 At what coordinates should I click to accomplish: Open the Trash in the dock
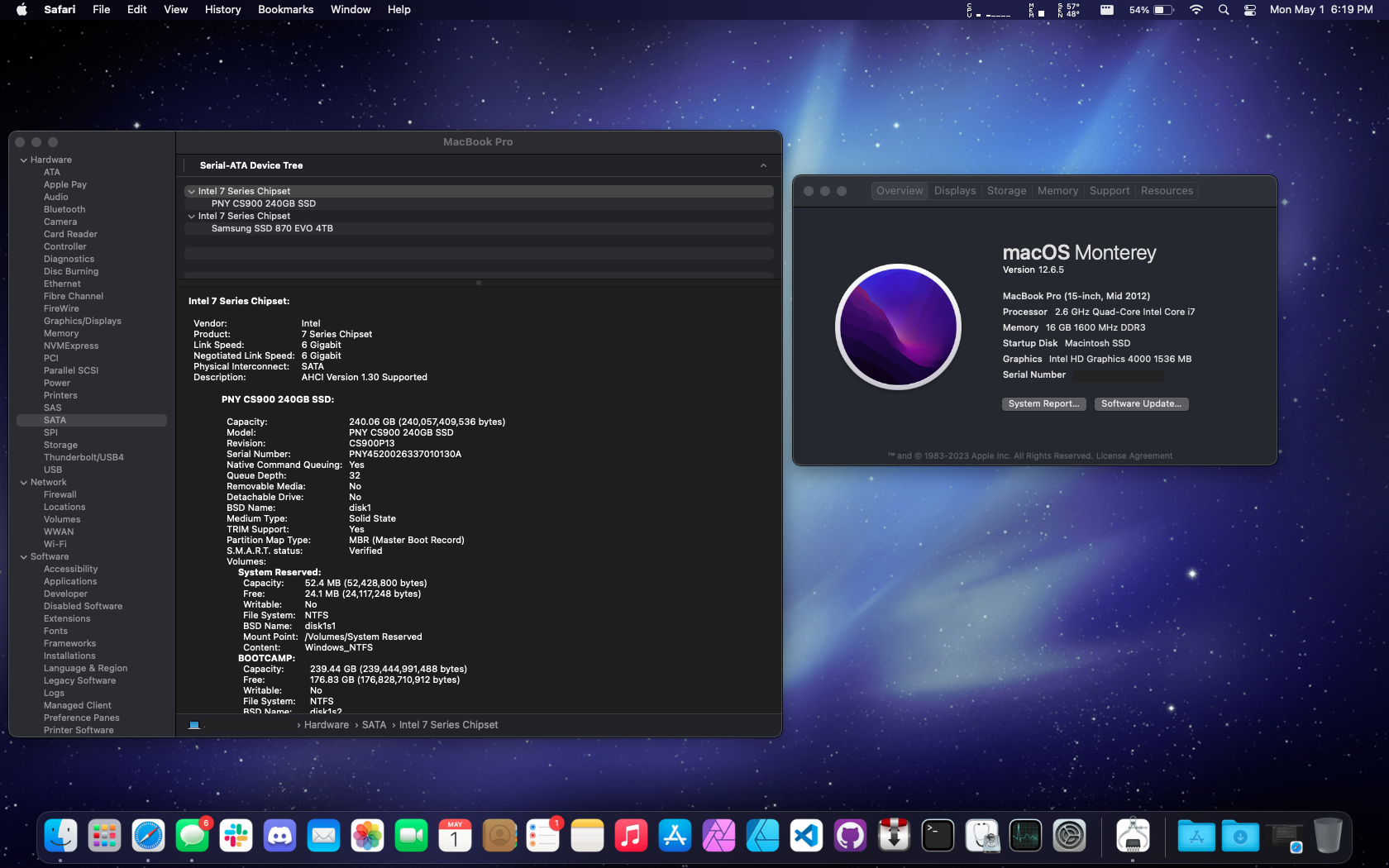1328,836
